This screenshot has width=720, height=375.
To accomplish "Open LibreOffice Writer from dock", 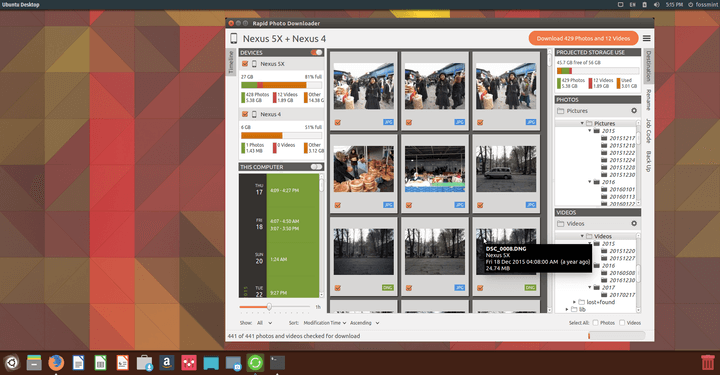I will (x=79, y=363).
